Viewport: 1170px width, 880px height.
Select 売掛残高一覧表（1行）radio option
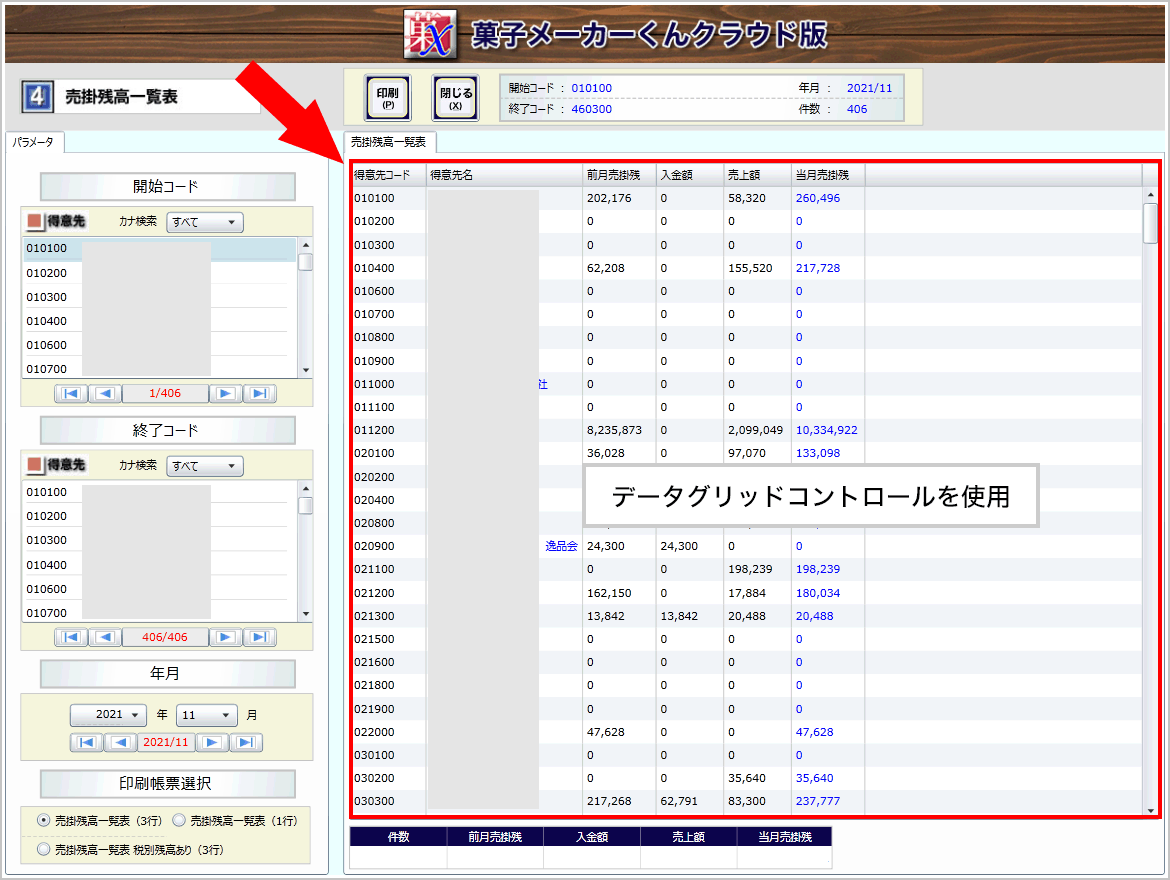click(x=179, y=820)
